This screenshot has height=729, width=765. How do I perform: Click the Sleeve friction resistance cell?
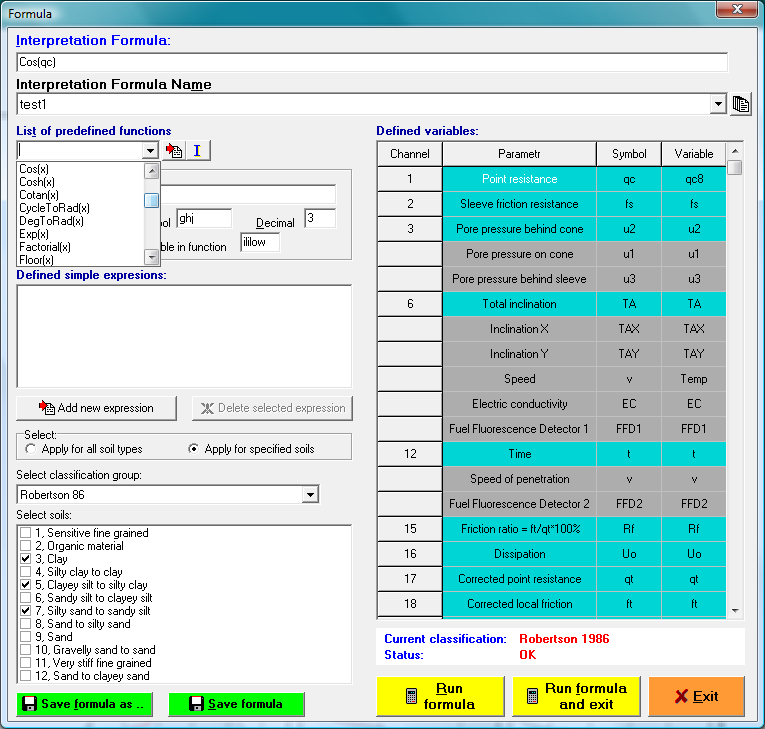click(x=519, y=204)
